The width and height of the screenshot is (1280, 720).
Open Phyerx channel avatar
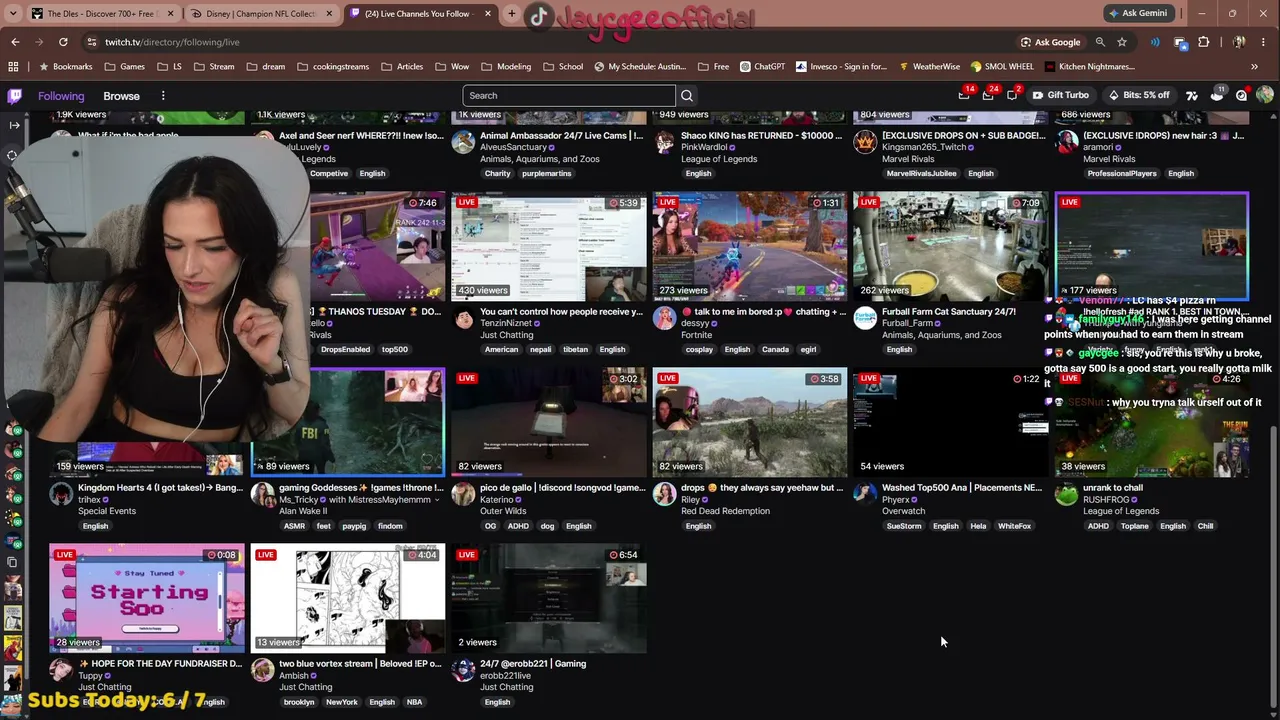[865, 494]
